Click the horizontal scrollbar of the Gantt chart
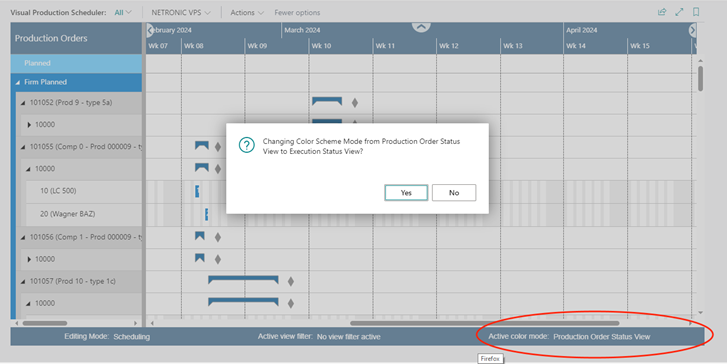The image size is (727, 364). click(x=485, y=323)
